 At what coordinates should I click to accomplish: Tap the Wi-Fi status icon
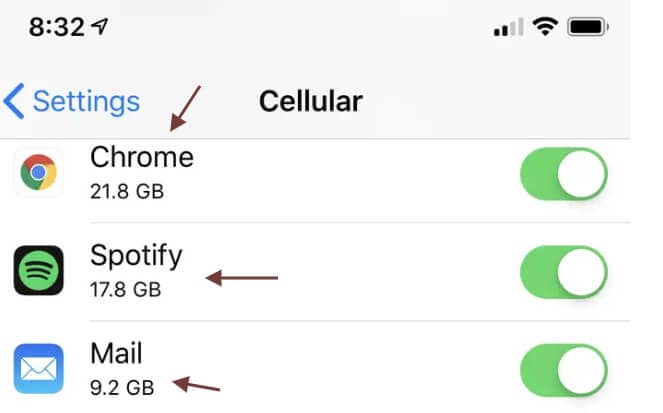click(x=544, y=27)
